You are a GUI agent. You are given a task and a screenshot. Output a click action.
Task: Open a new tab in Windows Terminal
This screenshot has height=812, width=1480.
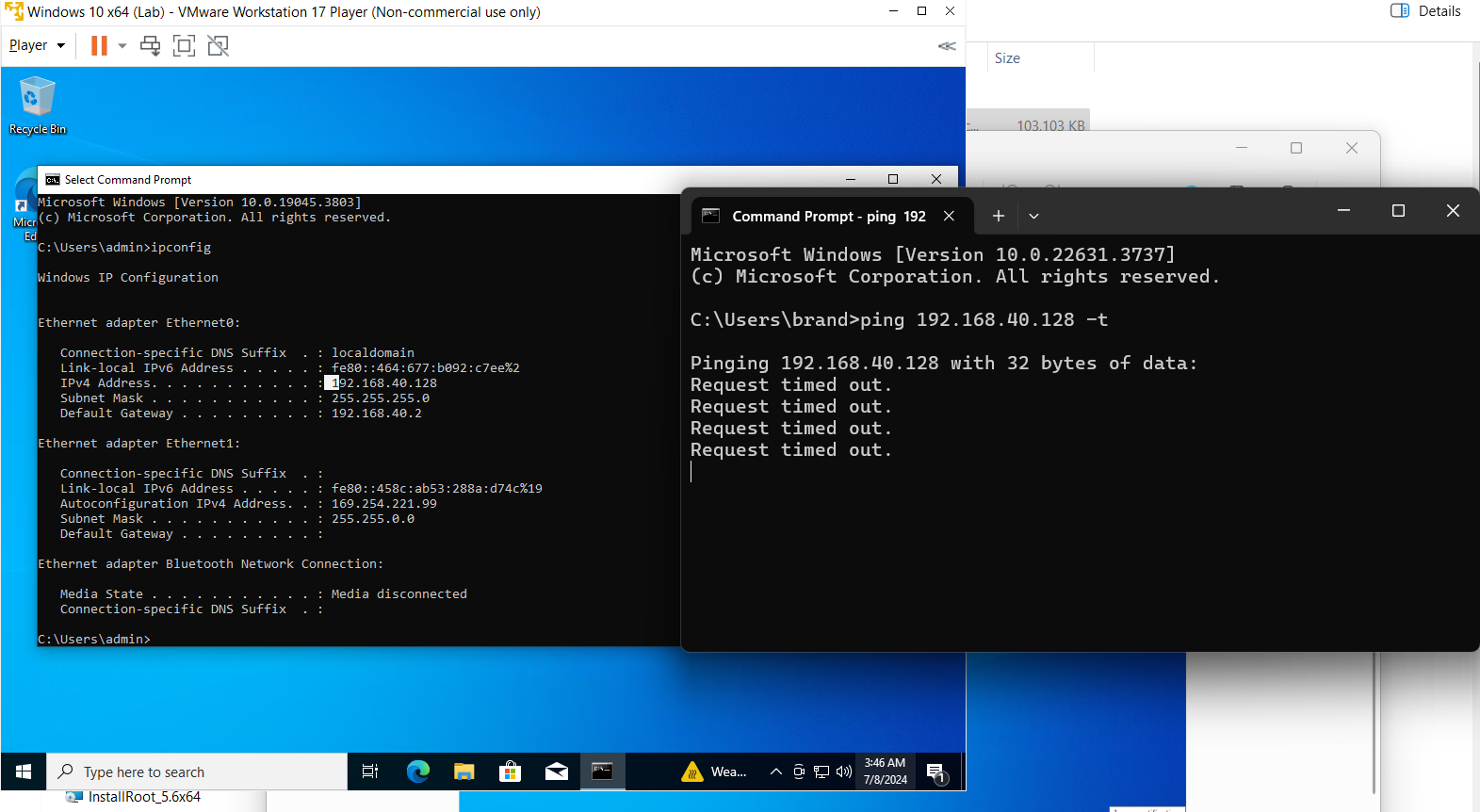[x=999, y=216]
